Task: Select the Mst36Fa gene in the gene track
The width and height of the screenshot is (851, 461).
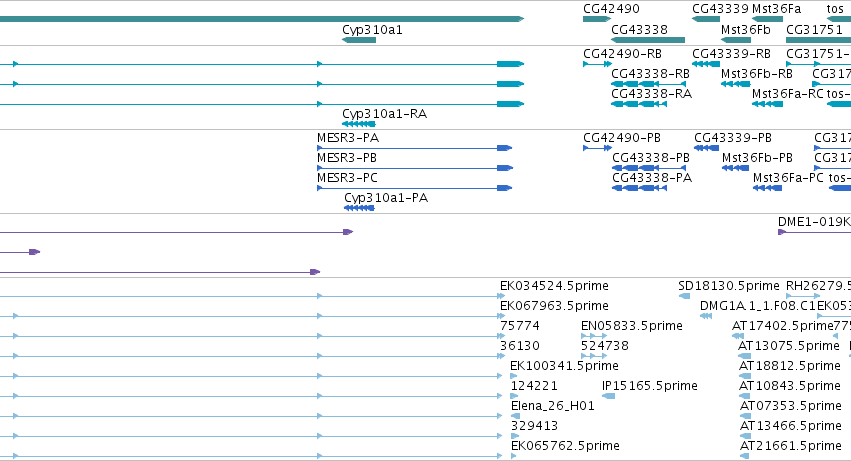Action: point(767,19)
